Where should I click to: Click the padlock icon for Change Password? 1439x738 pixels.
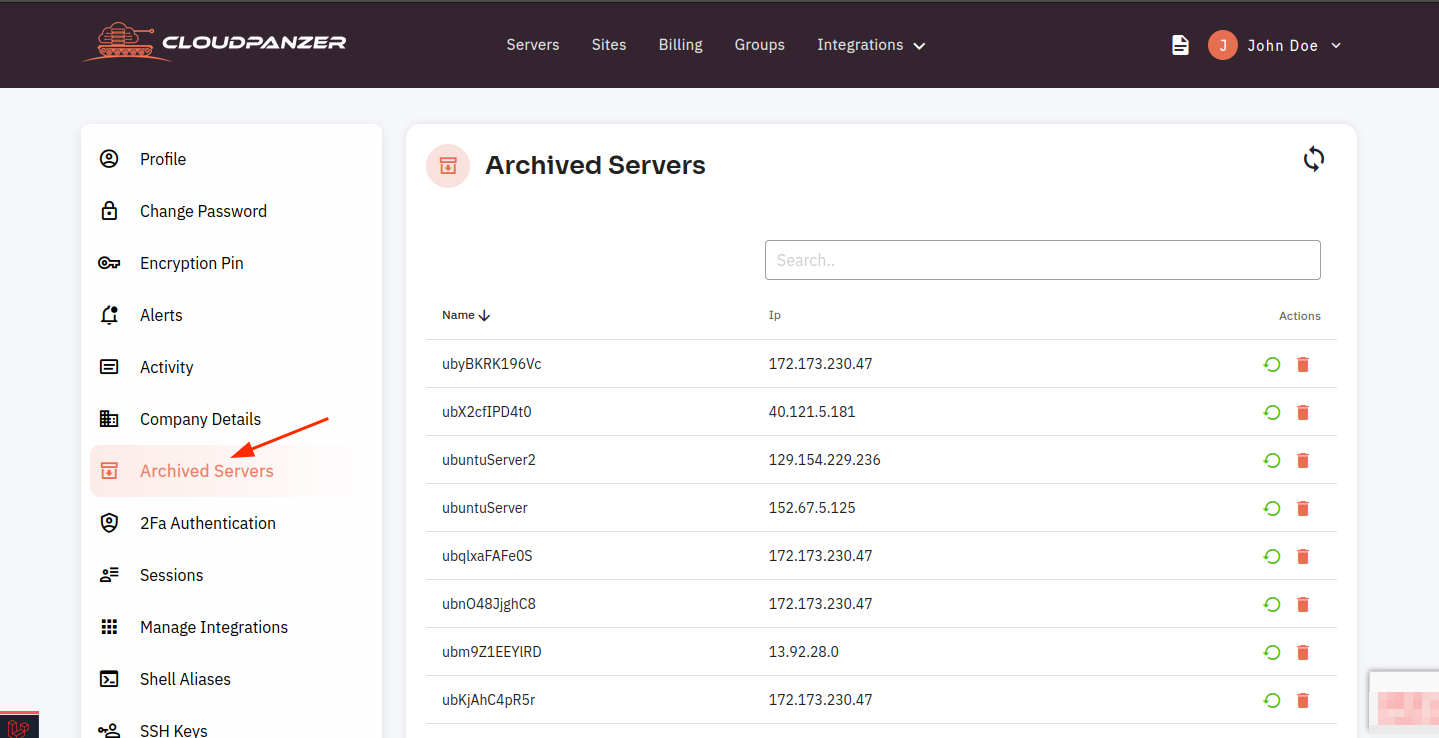coord(109,211)
